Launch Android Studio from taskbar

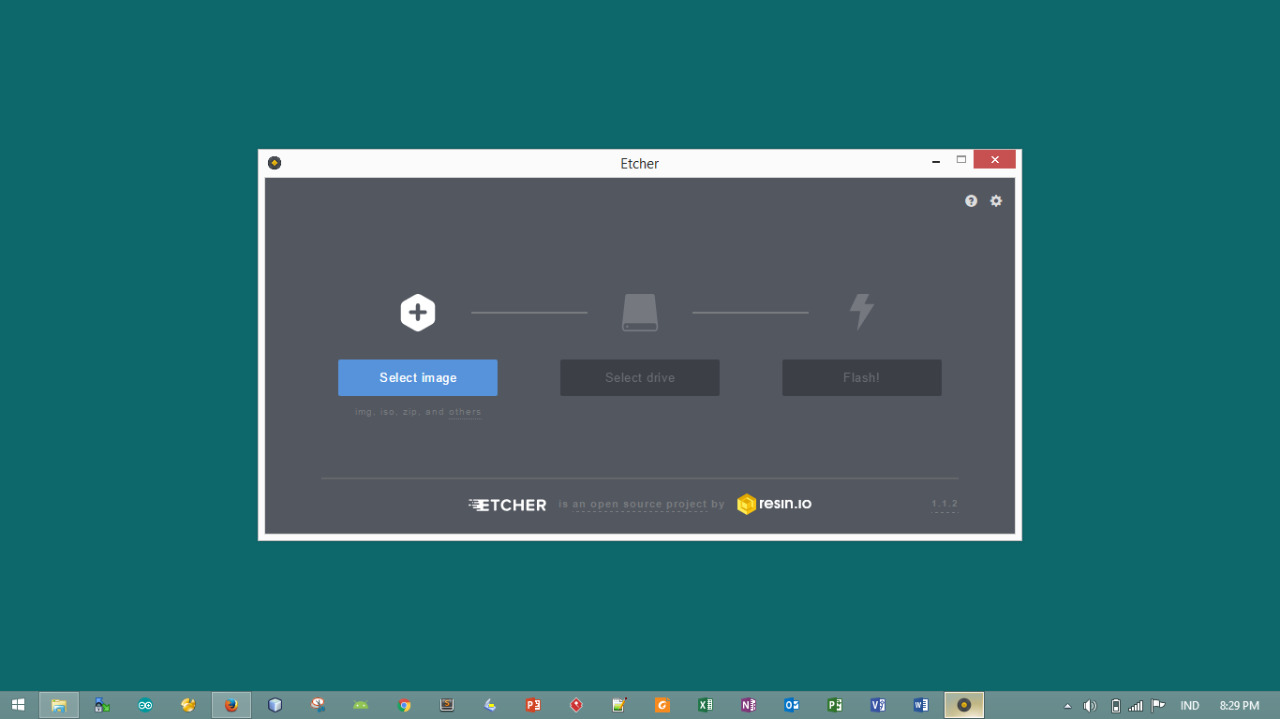click(361, 705)
